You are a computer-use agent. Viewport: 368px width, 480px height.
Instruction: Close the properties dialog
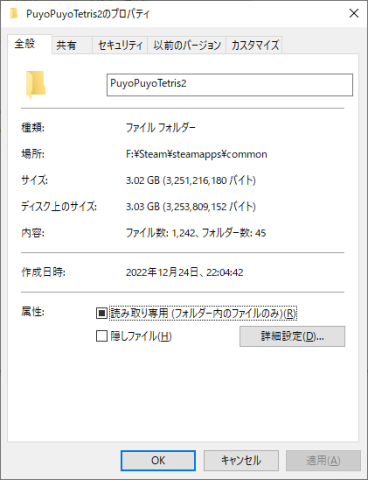pos(354,13)
